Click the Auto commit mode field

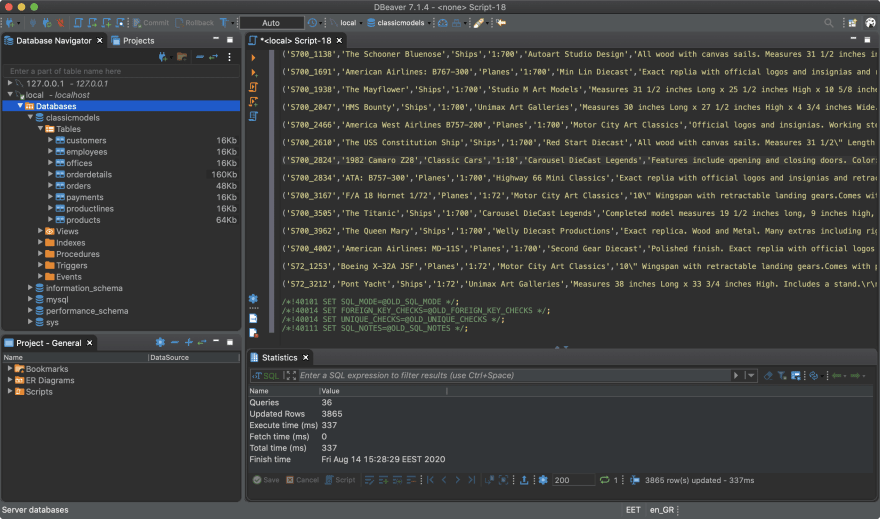pyautogui.click(x=272, y=23)
